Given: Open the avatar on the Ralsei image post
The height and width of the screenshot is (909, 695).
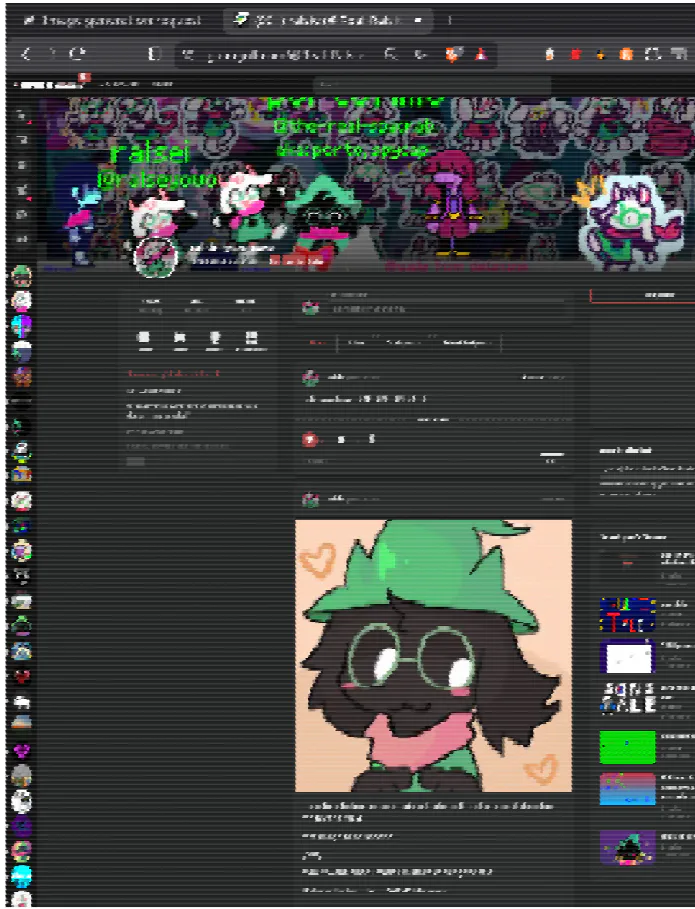Looking at the screenshot, I should [x=311, y=499].
